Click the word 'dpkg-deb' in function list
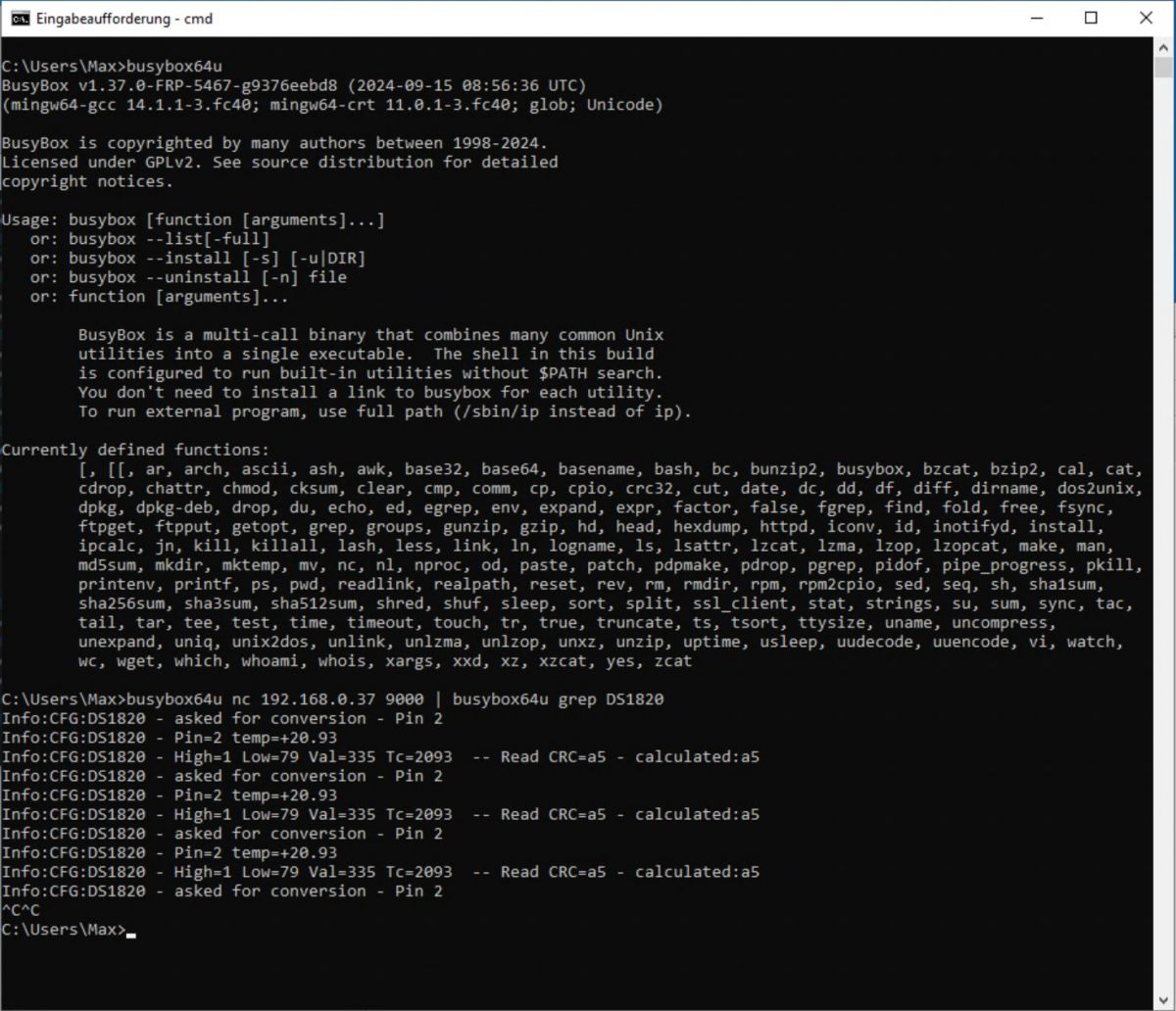 (174, 508)
